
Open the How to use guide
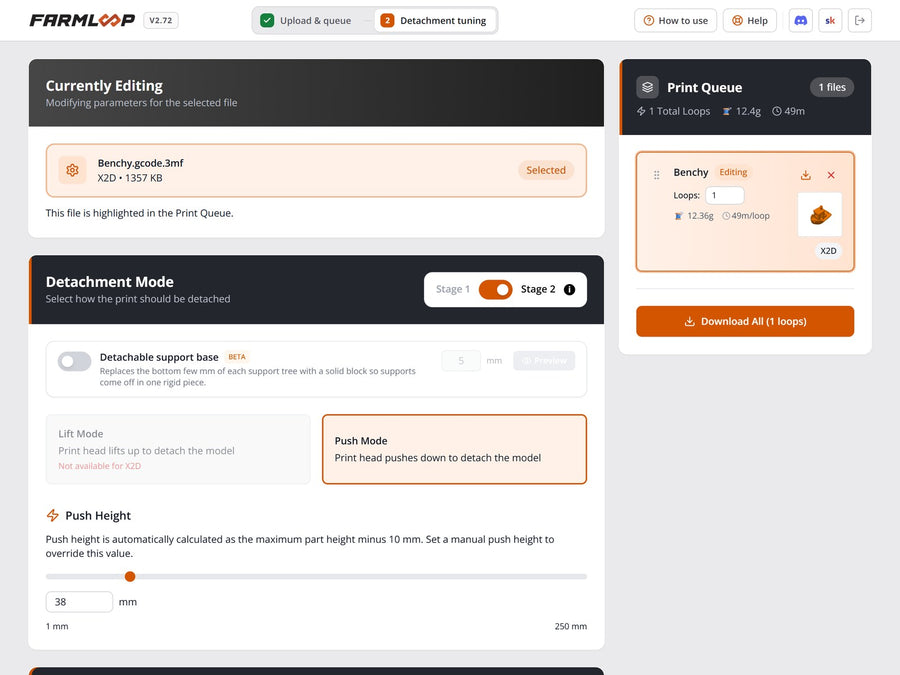click(676, 21)
